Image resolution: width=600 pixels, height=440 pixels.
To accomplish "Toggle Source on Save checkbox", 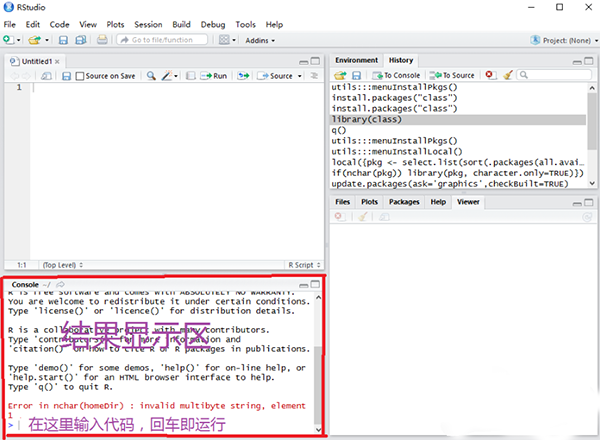I will tap(80, 76).
